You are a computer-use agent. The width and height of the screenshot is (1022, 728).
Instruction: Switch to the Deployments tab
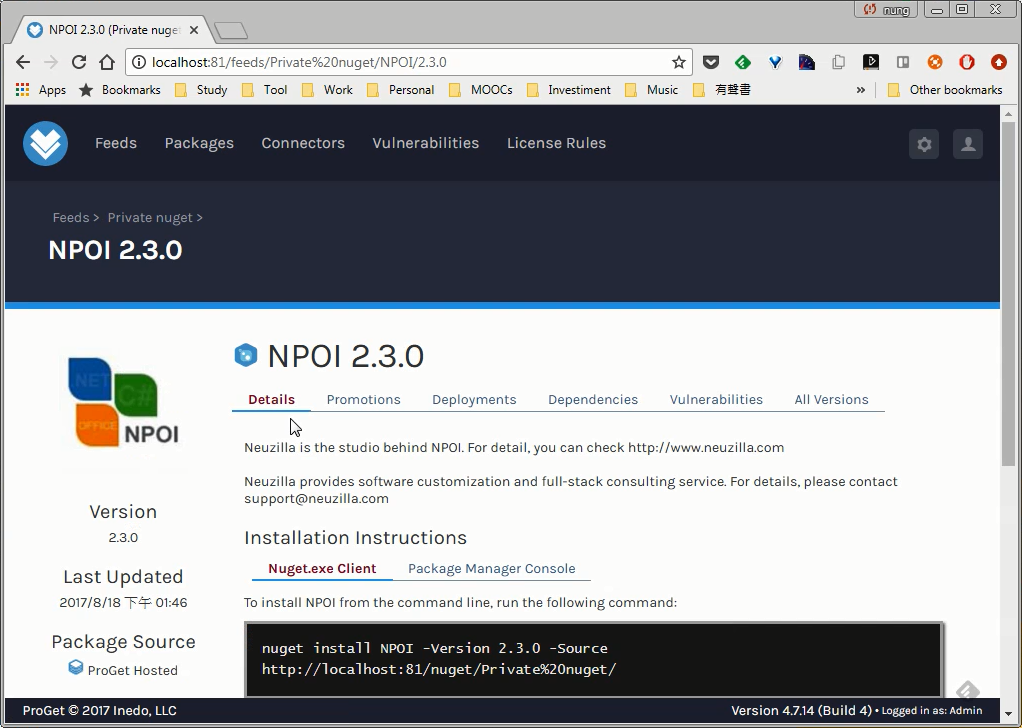[474, 400]
